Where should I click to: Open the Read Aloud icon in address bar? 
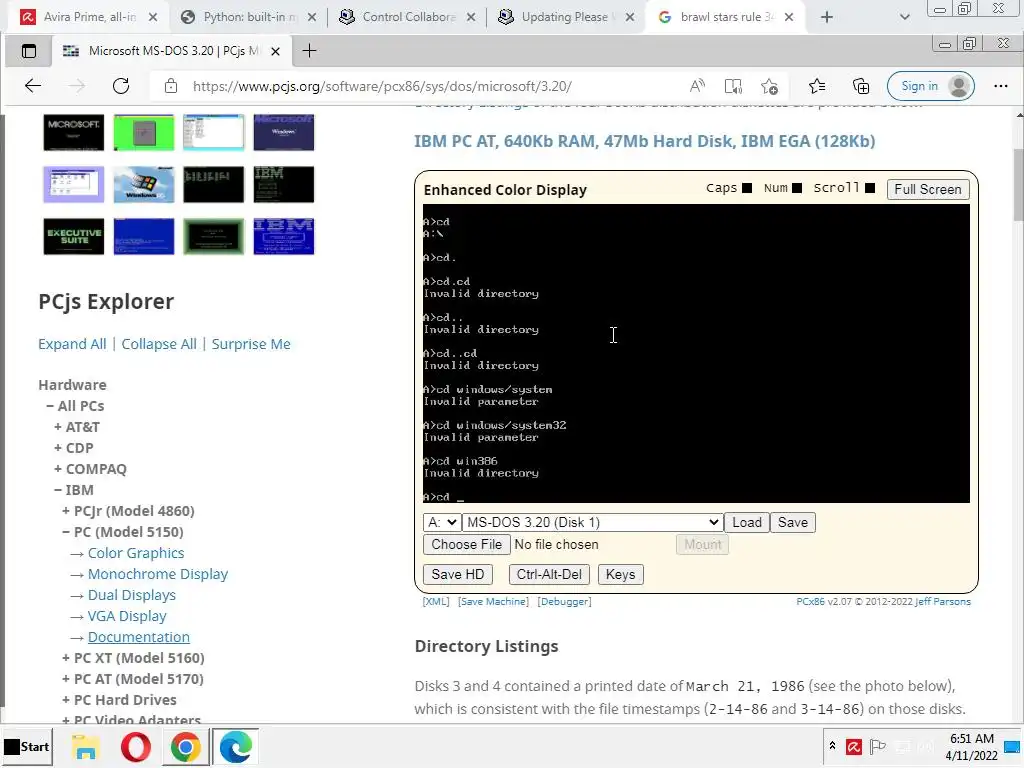click(697, 86)
